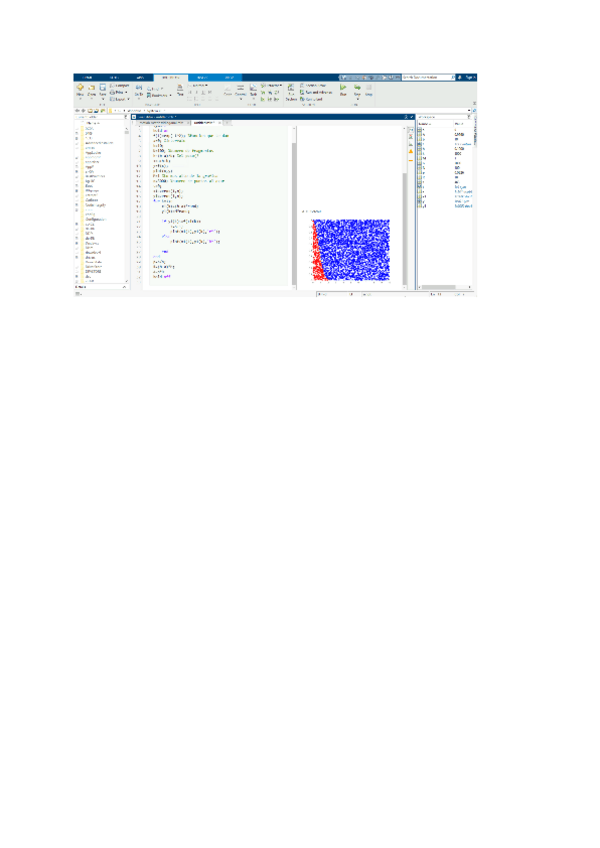This screenshot has width=600, height=848.
Task: Sort the Workspace by the Name column
Action: tap(435, 124)
